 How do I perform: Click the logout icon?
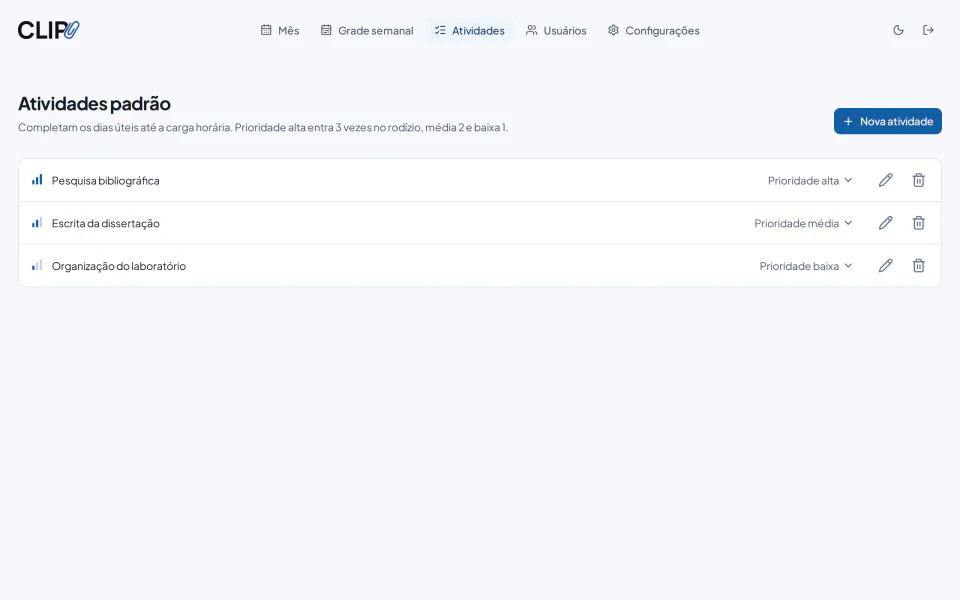click(928, 30)
